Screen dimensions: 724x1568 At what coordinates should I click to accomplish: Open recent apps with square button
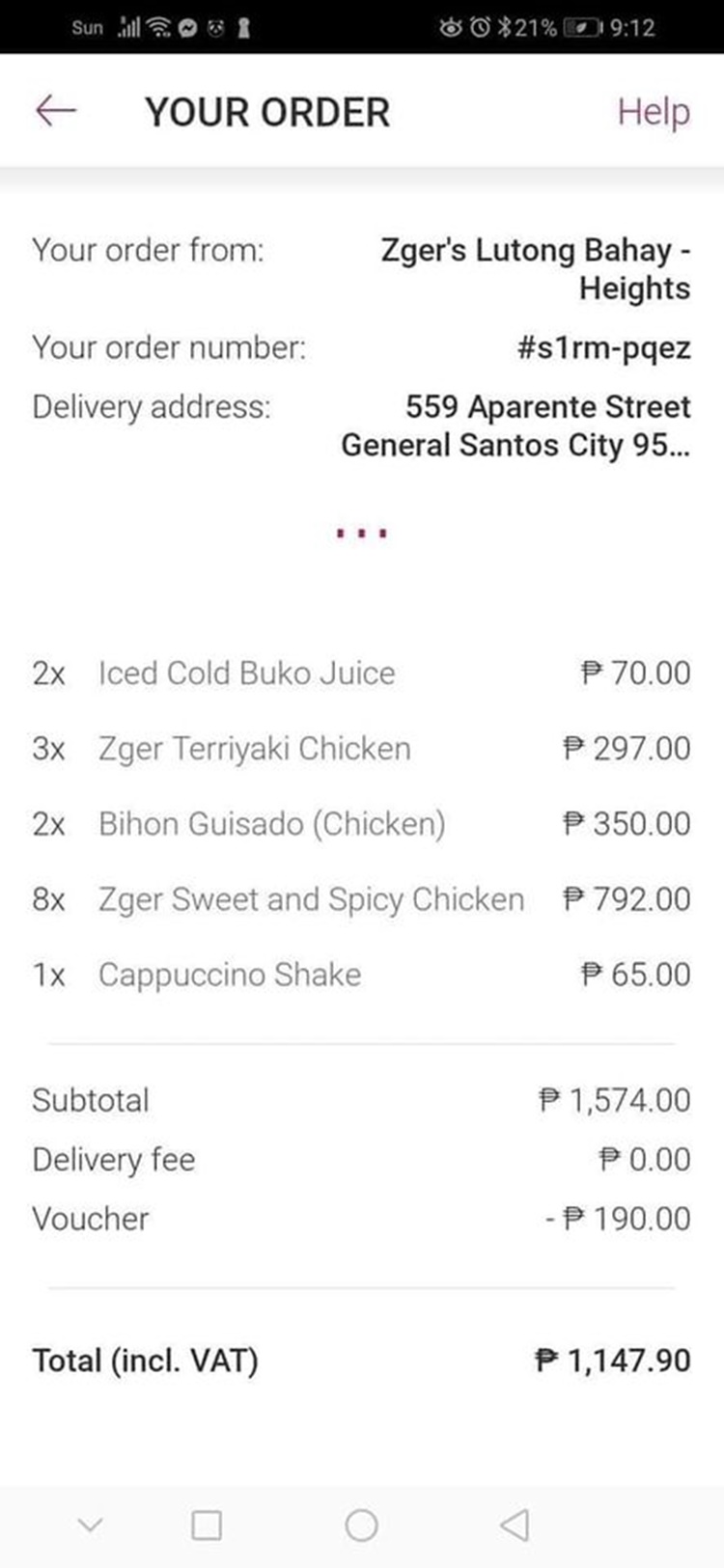tap(207, 1525)
